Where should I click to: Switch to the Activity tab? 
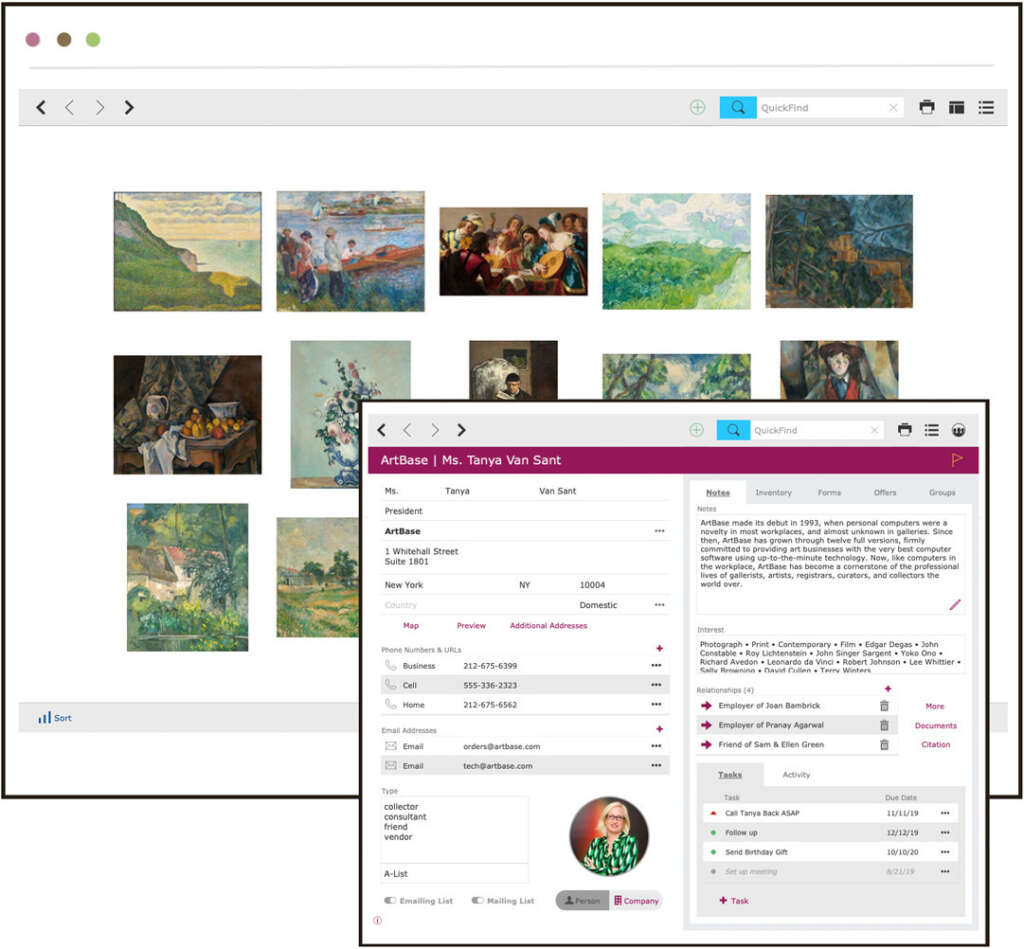(x=796, y=775)
